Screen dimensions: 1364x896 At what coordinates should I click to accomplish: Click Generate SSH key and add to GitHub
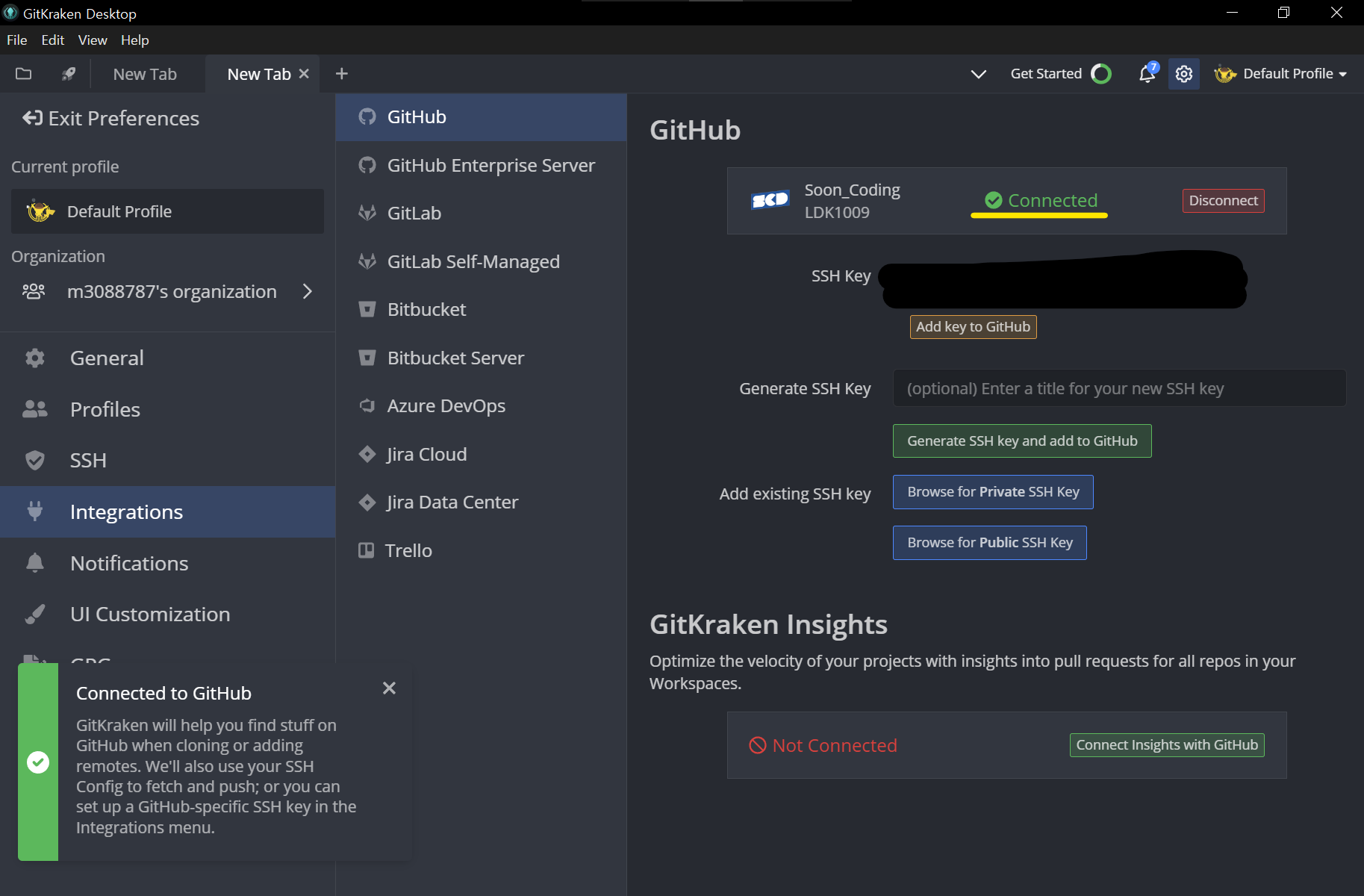click(1022, 441)
